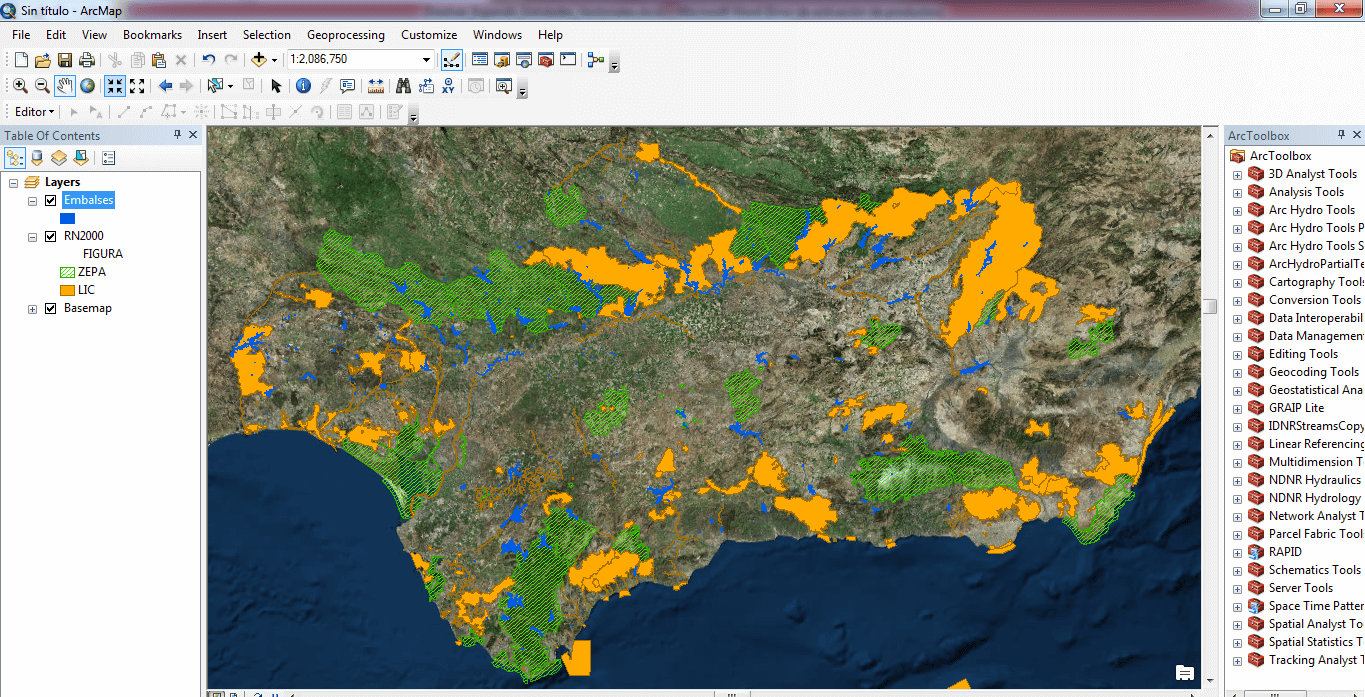Image resolution: width=1365 pixels, height=697 pixels.
Task: Toggle the RN2000 layer checkbox
Action: (x=51, y=237)
